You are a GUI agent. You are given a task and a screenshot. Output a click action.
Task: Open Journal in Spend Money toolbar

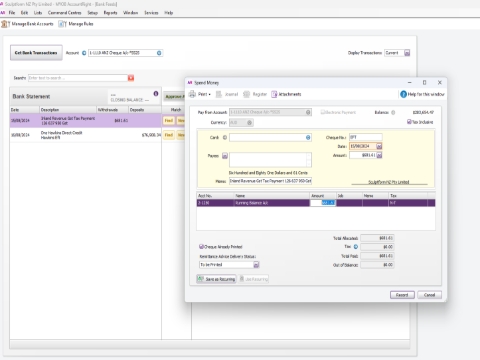(227, 94)
